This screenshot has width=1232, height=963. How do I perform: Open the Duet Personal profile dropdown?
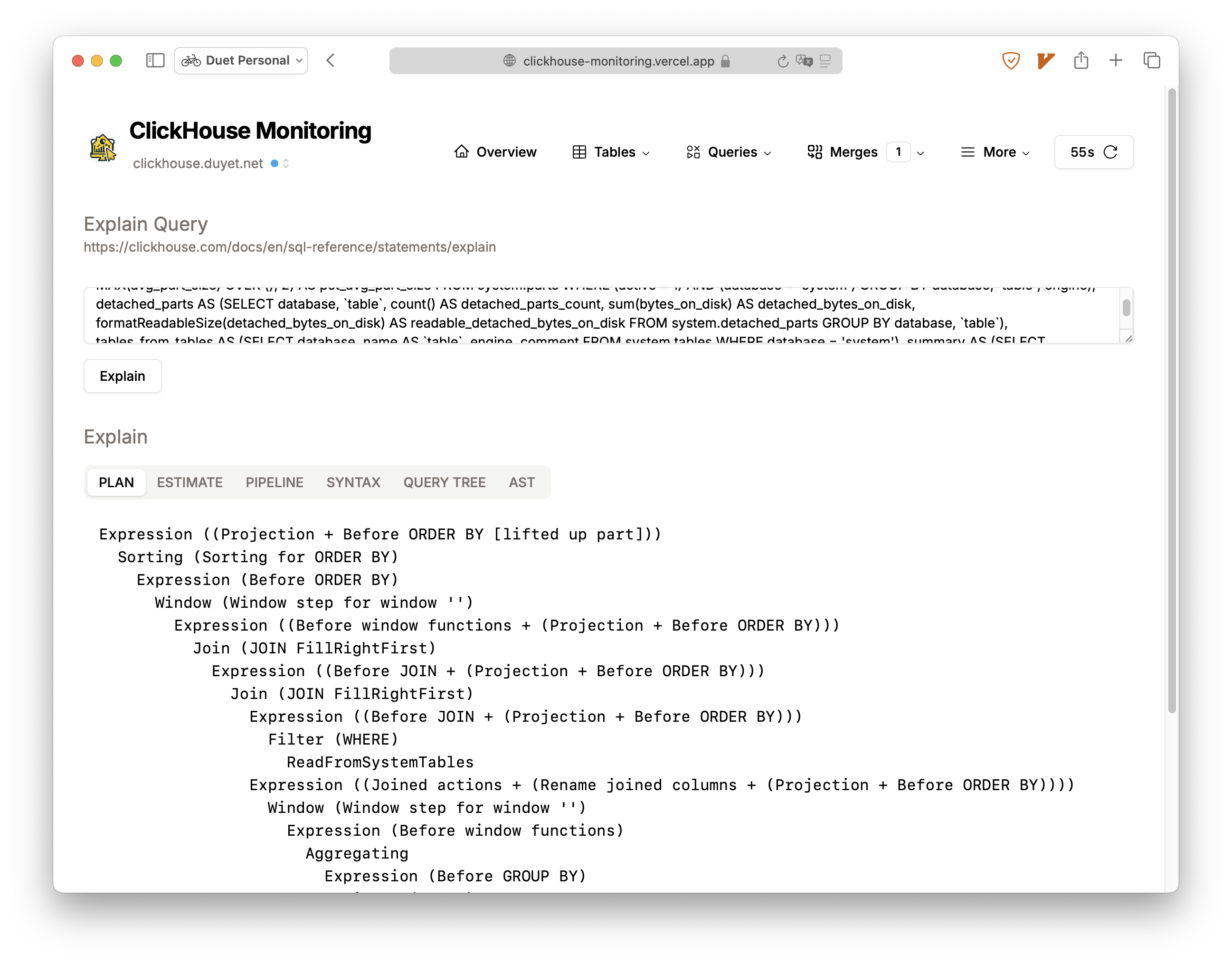[x=241, y=60]
